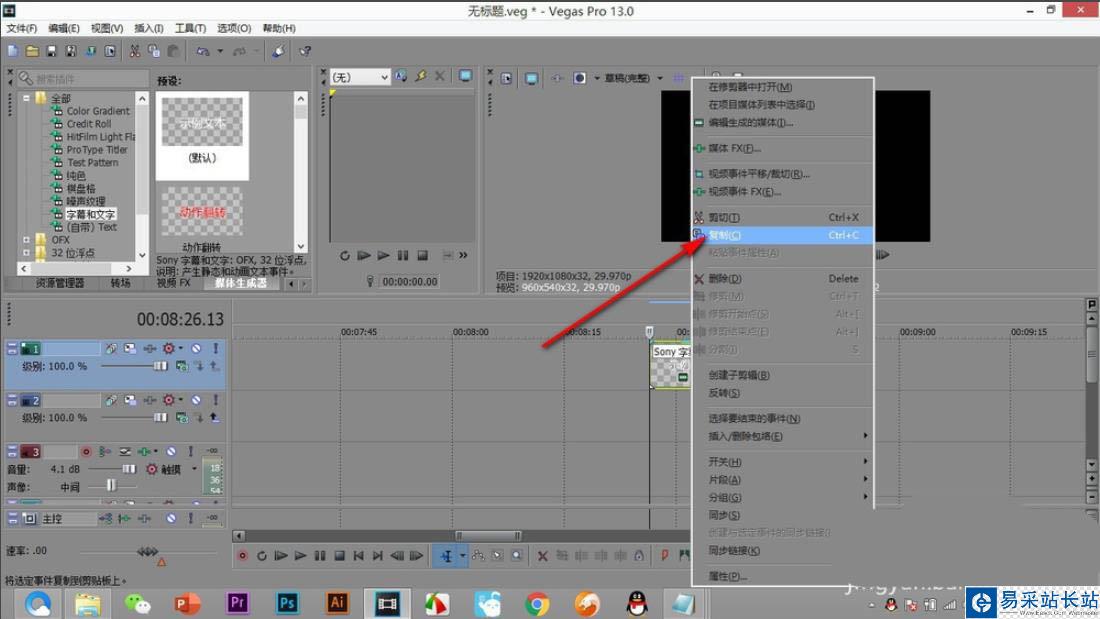This screenshot has width=1100, height=619.
Task: Click Compositing Mode icon on track 1
Action: tap(182, 366)
